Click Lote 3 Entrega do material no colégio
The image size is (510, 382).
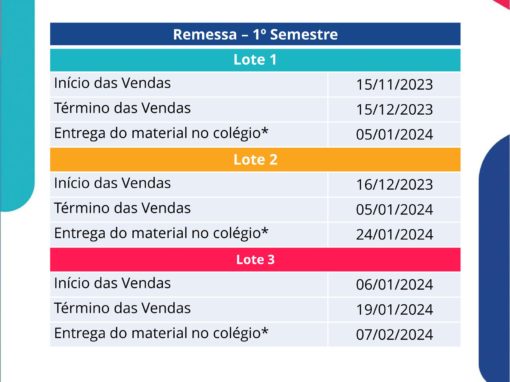161,333
